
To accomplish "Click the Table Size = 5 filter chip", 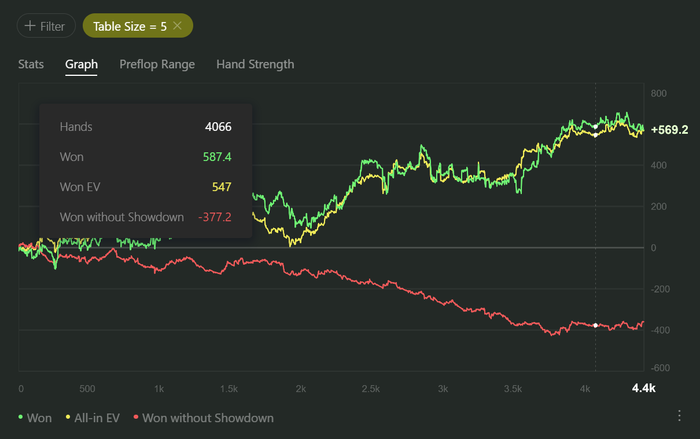I will click(x=130, y=26).
